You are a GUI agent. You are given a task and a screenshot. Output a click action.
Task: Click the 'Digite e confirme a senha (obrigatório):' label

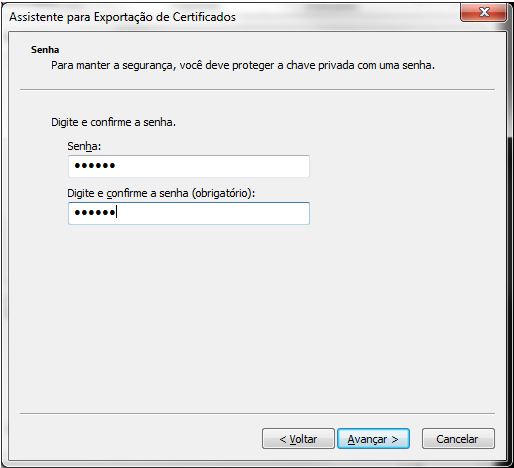pos(161,193)
